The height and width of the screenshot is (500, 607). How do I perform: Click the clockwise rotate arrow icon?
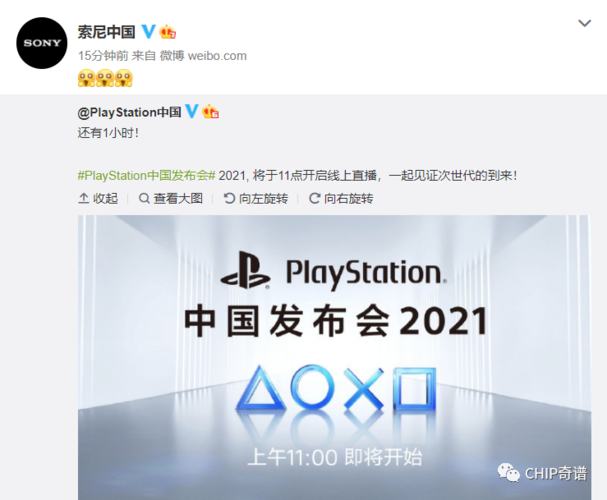(x=314, y=199)
